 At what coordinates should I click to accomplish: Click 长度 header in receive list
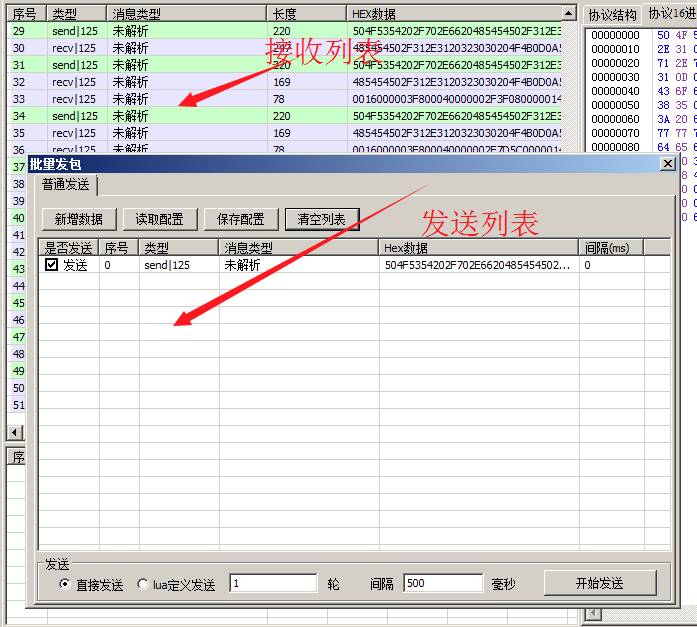pos(307,14)
